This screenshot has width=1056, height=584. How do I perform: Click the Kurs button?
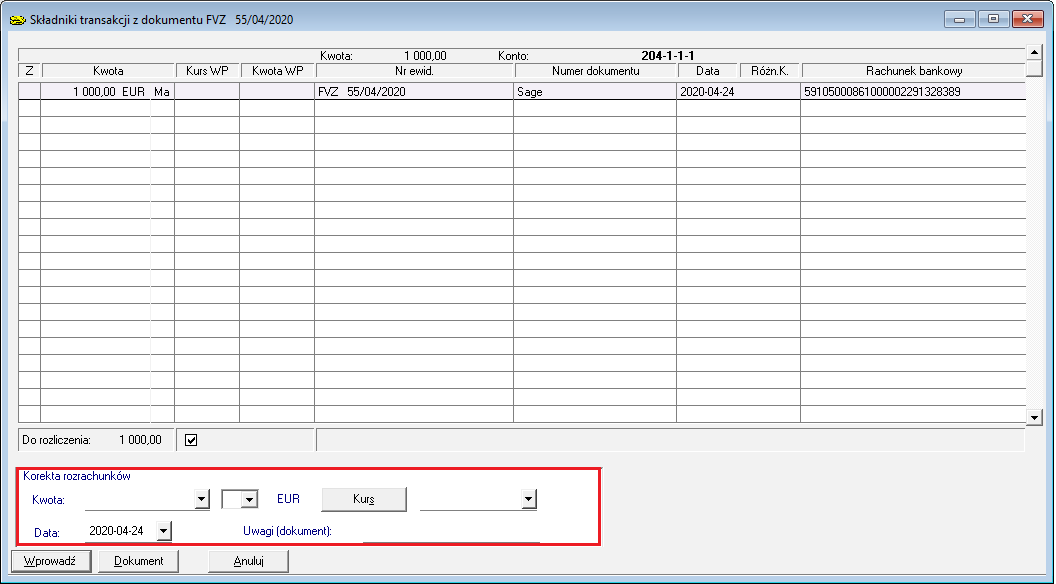[364, 499]
